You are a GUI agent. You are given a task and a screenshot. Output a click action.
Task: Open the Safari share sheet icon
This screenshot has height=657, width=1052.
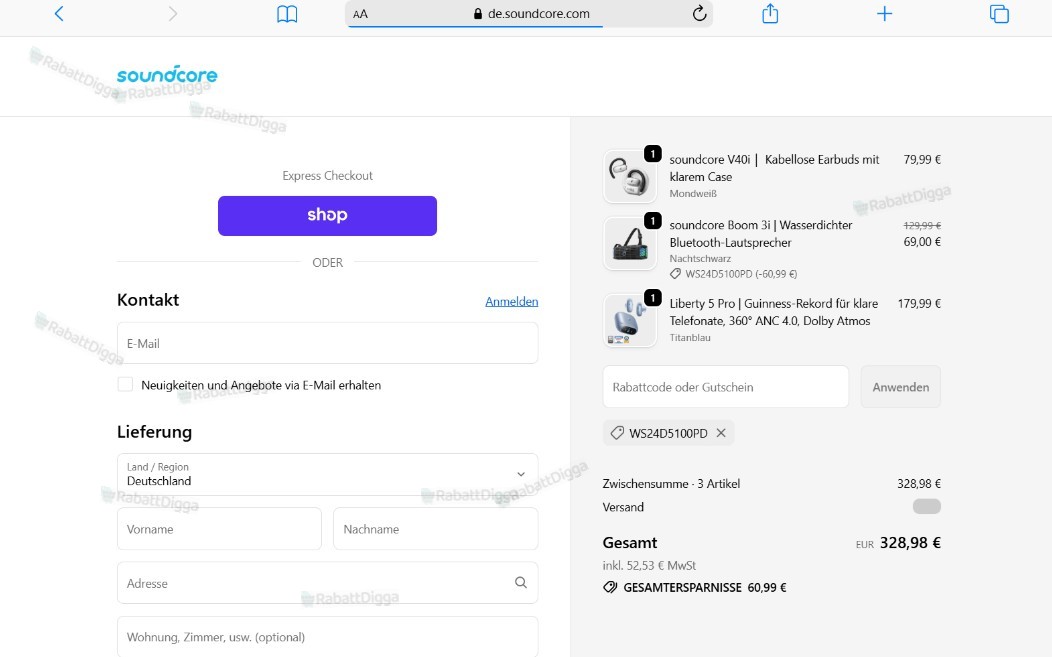[770, 13]
